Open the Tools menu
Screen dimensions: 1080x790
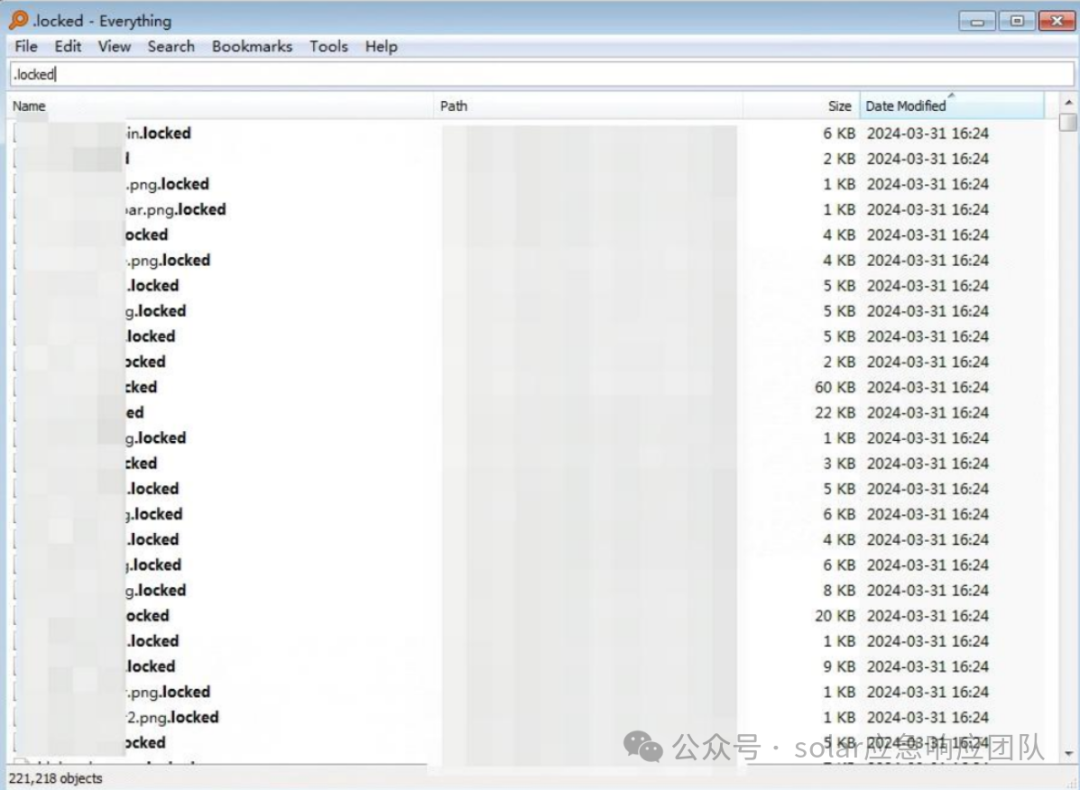(x=328, y=46)
